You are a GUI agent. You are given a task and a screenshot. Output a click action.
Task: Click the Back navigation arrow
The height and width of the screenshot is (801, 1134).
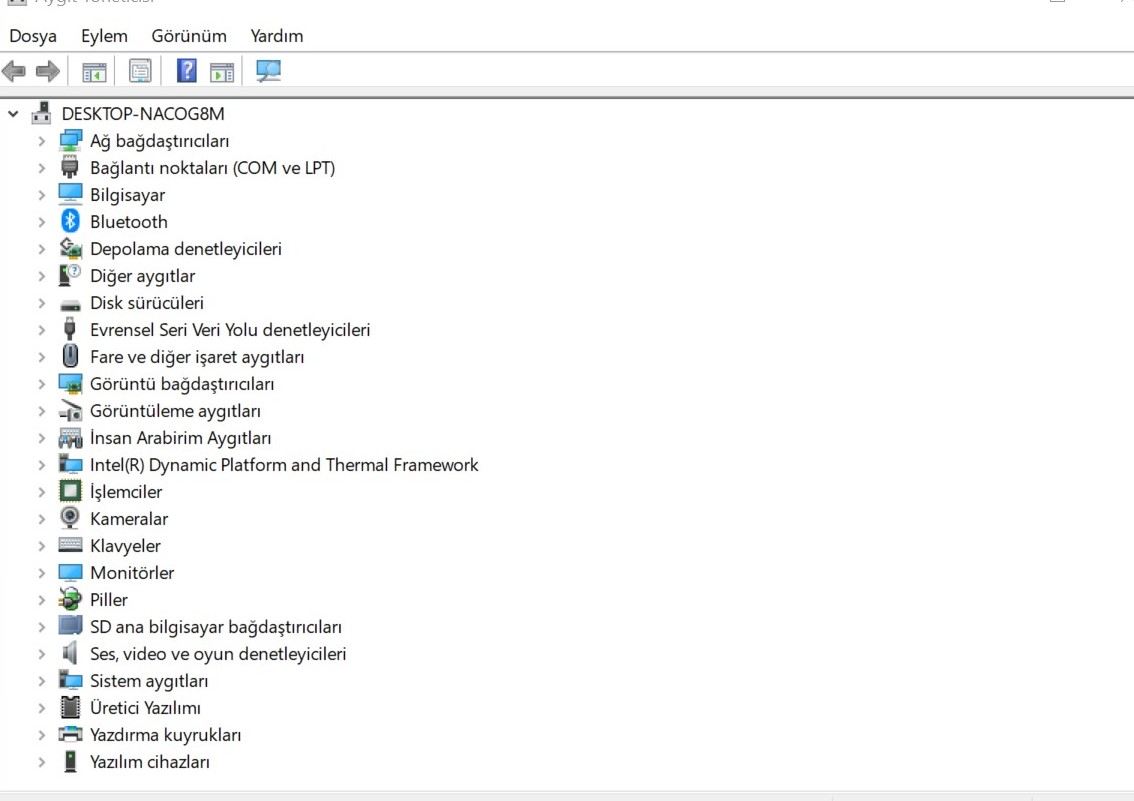tap(14, 70)
